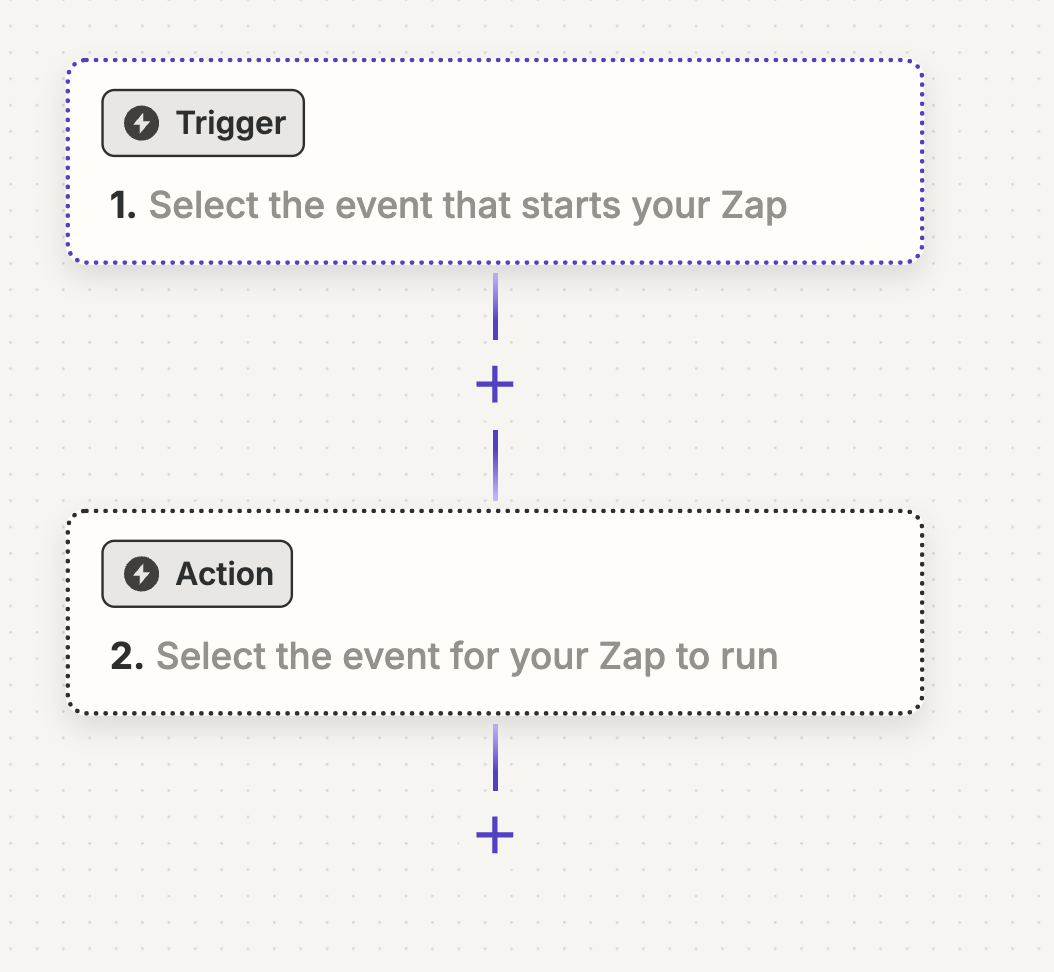Click the lightning bolt icon in Action badge
Viewport: 1054px width, 972px height.
point(142,574)
